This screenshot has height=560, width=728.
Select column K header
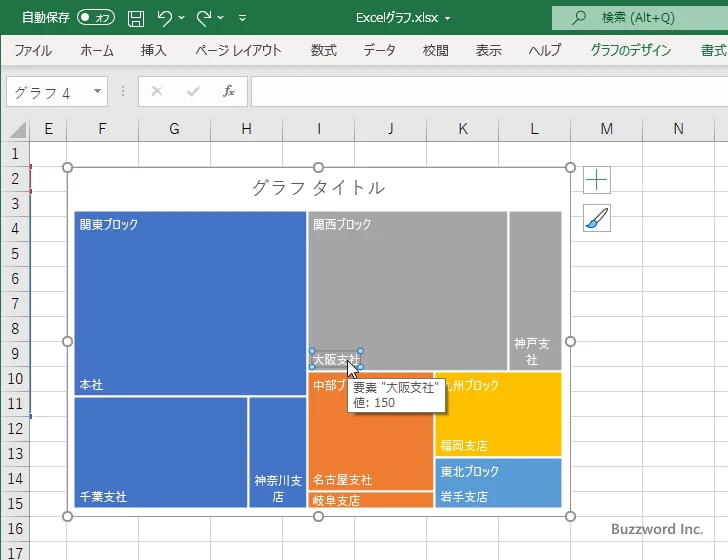(x=462, y=129)
